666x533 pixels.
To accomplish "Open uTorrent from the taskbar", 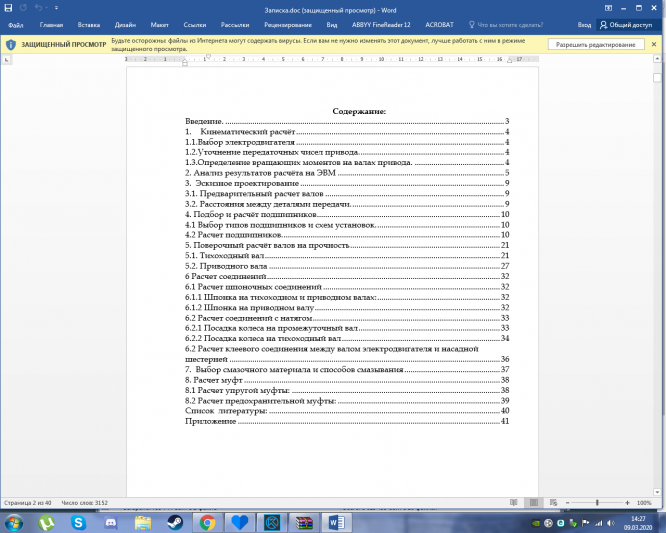I will click(46, 523).
